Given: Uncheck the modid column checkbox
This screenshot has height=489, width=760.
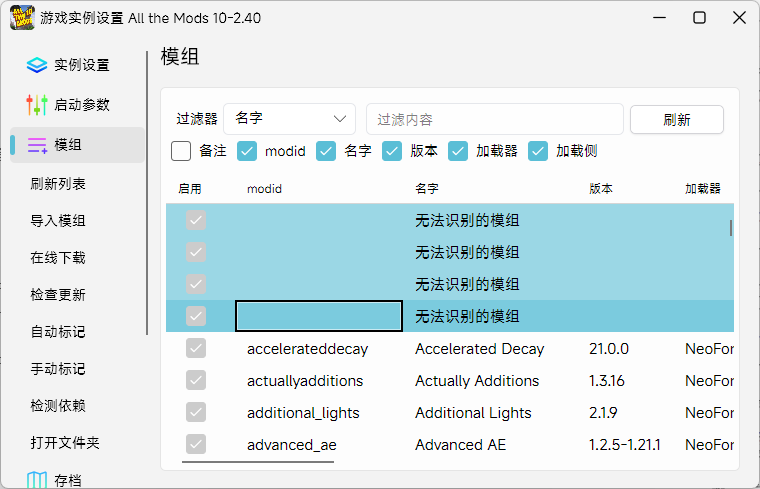Looking at the screenshot, I should pyautogui.click(x=247, y=151).
